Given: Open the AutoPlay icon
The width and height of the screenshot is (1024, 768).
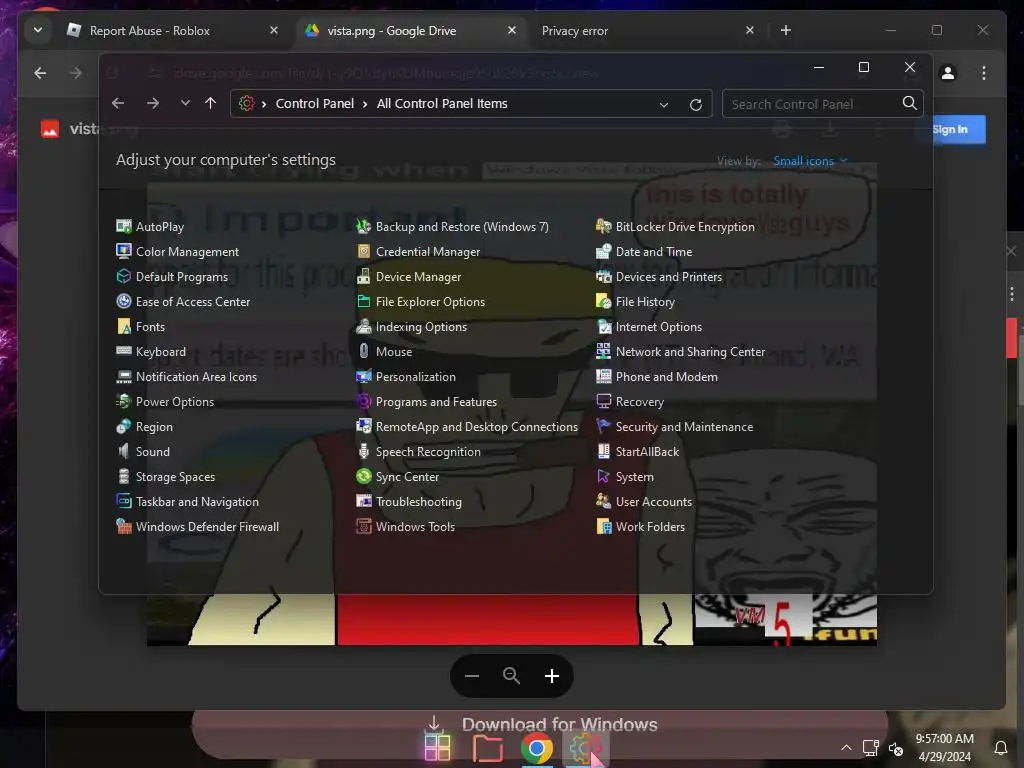Looking at the screenshot, I should point(123,227).
